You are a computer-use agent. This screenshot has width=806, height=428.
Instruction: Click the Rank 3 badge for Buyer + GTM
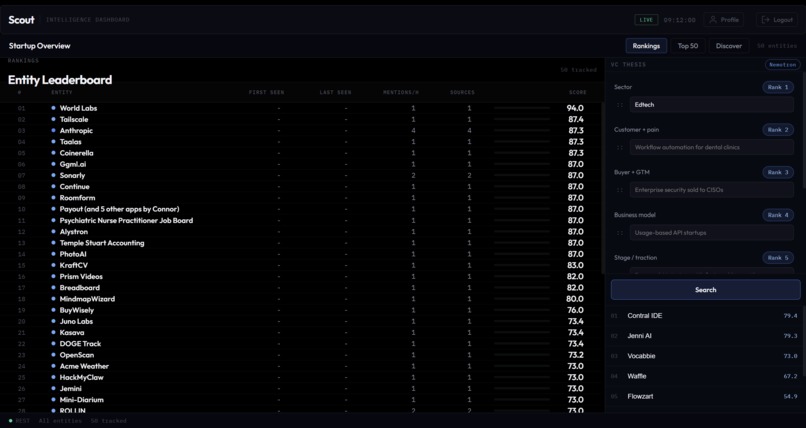[x=778, y=173]
